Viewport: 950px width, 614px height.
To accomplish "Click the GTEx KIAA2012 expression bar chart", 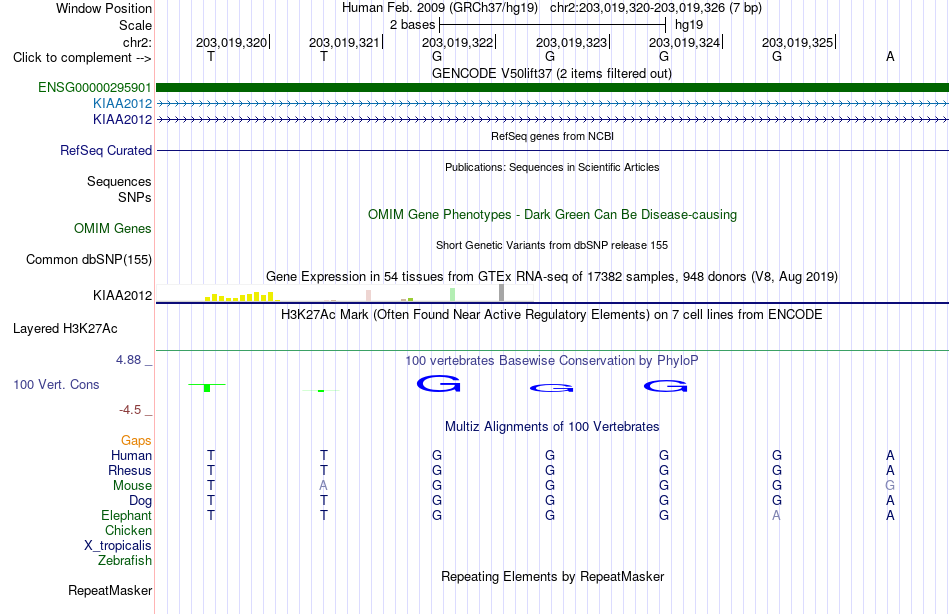I will tap(344, 293).
